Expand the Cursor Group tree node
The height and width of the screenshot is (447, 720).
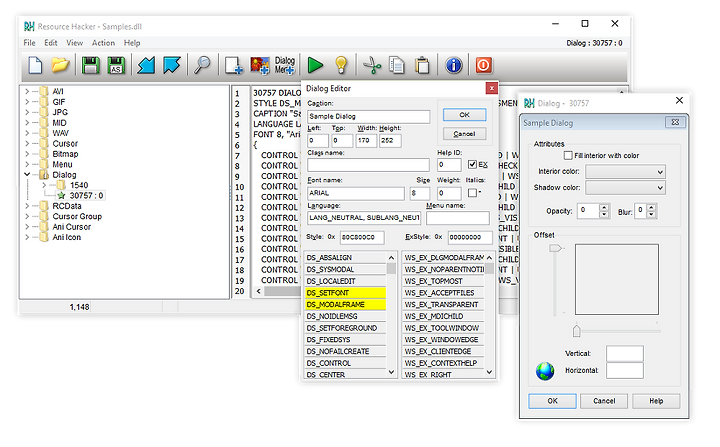pyautogui.click(x=27, y=216)
